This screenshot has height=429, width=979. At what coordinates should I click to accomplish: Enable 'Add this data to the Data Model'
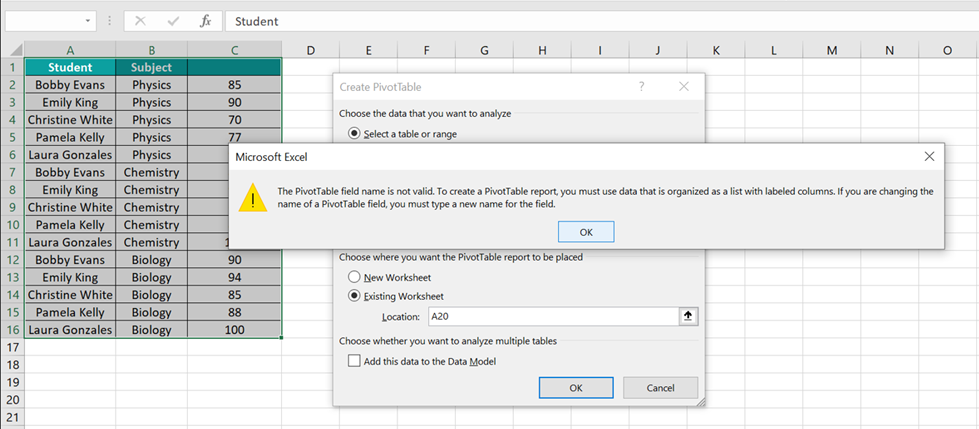click(x=354, y=361)
